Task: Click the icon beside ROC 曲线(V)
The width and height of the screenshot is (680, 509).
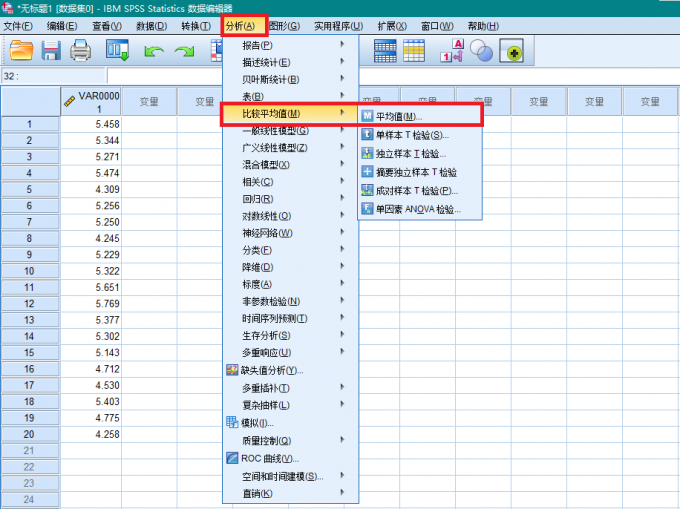Action: coord(232,458)
